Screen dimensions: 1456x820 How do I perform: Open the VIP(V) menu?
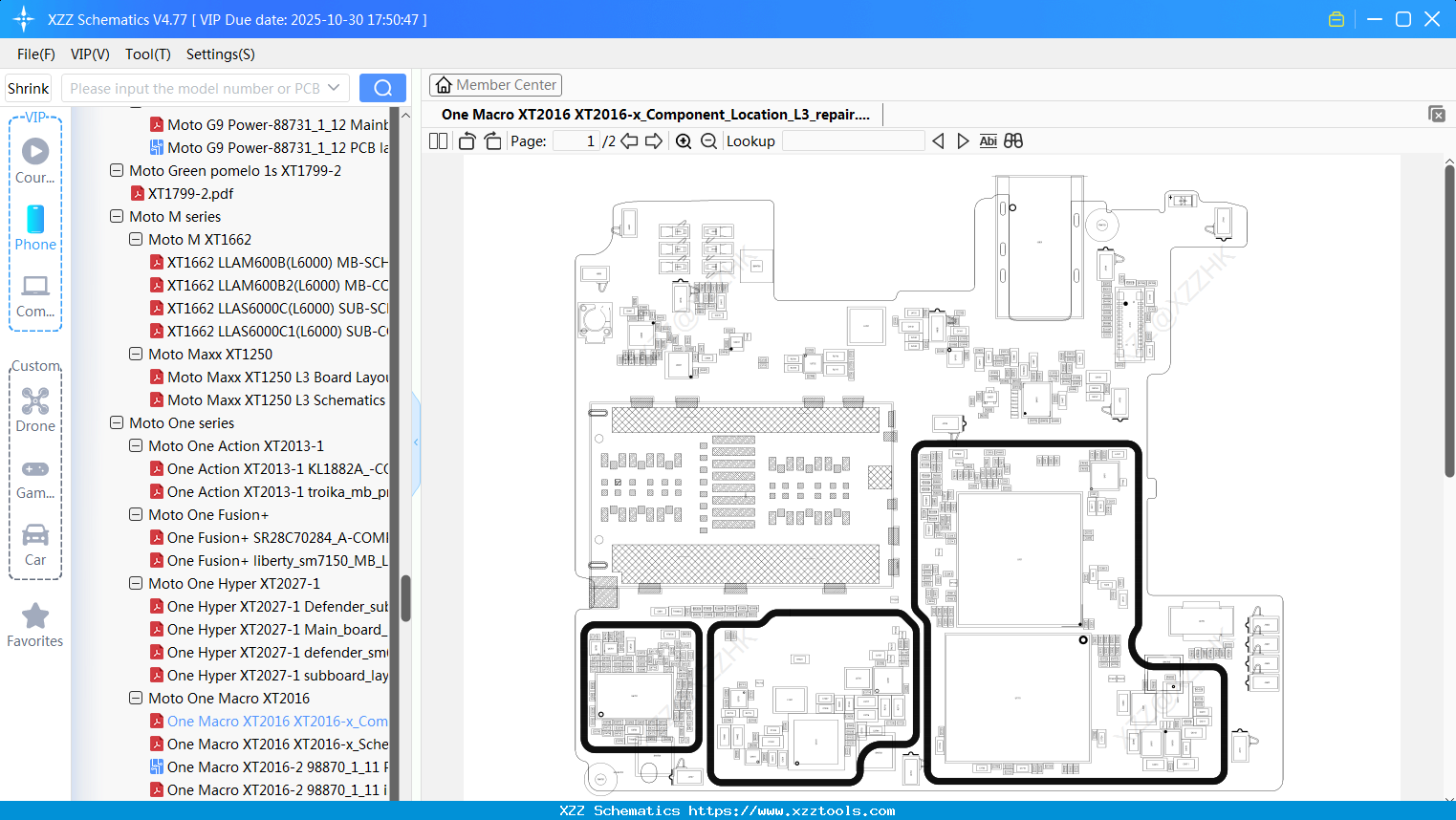[x=90, y=54]
